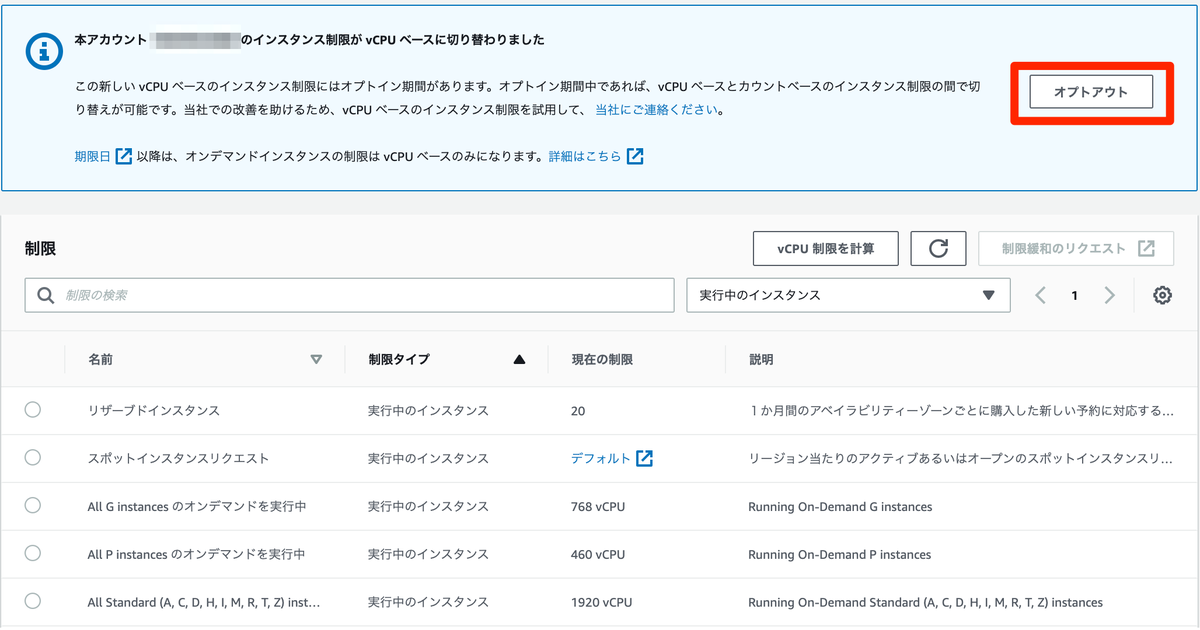Click the 説明 column header
Image resolution: width=1200 pixels, height=630 pixels.
click(762, 360)
